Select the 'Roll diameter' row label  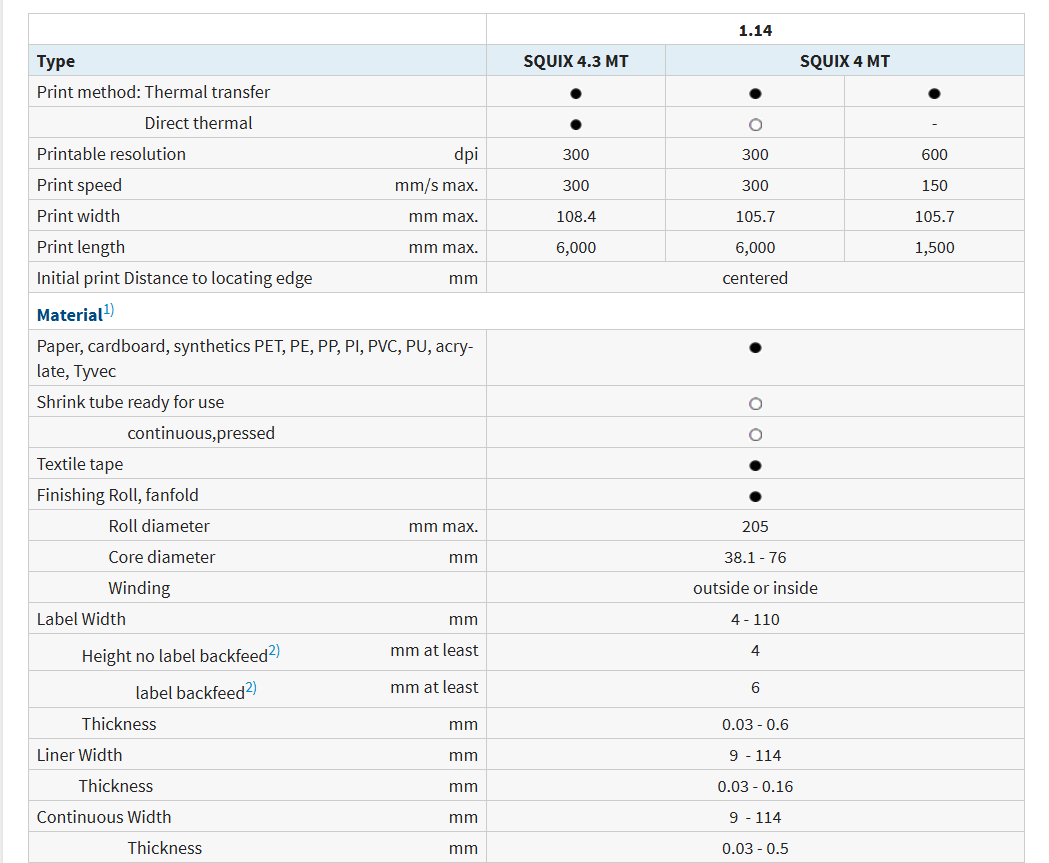(159, 526)
